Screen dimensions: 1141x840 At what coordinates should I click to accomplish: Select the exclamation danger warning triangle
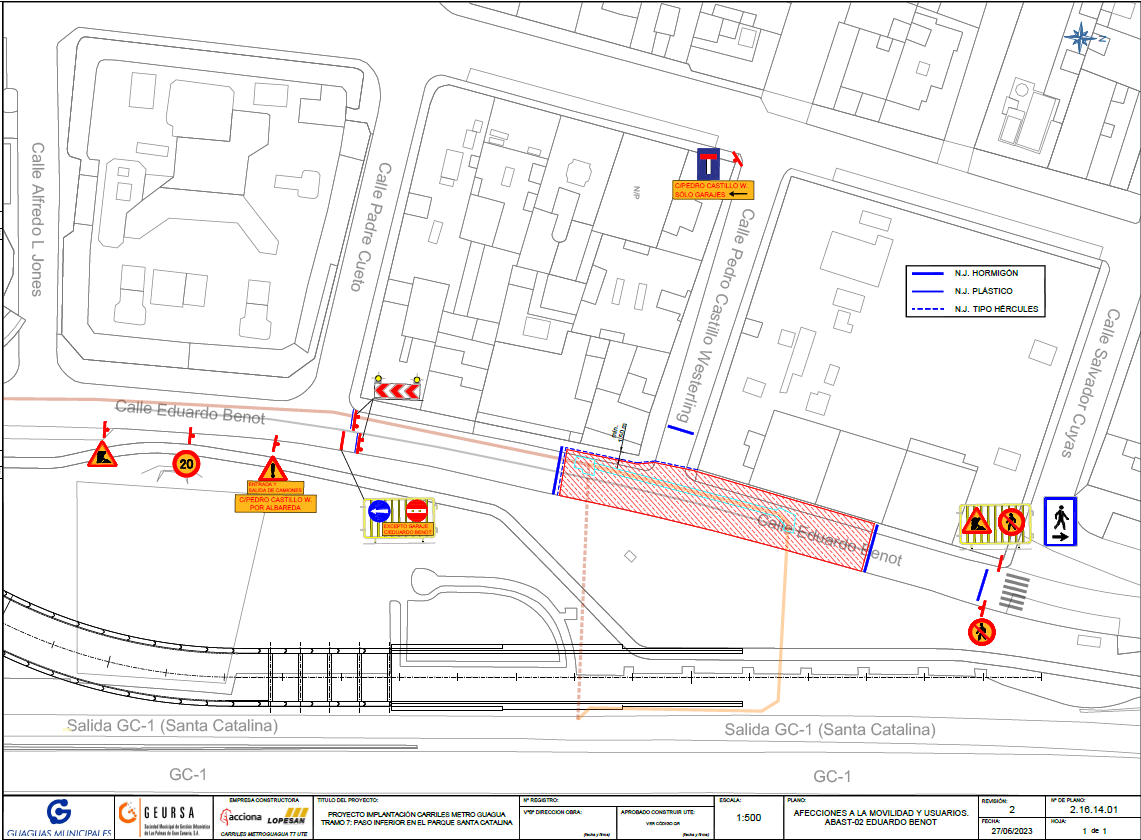coord(273,469)
